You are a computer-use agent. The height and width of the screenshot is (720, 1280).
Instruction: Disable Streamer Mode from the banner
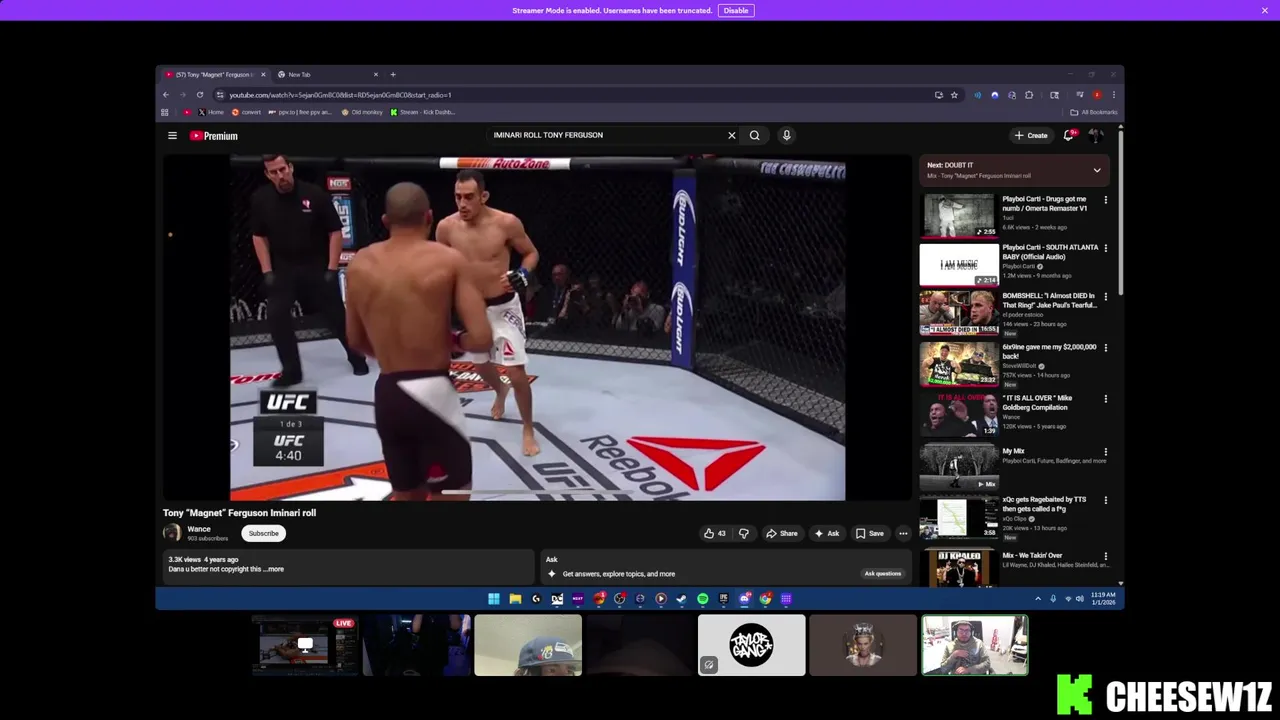(x=736, y=10)
